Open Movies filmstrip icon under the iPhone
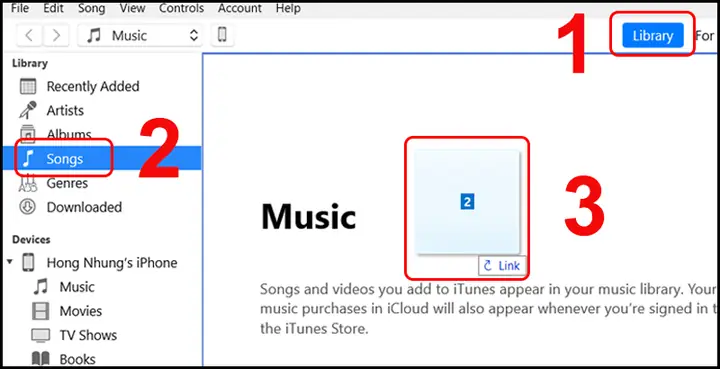Screen dimensions: 720x369 [x=40, y=311]
